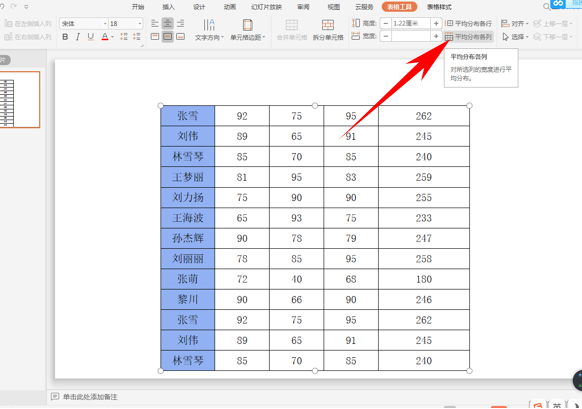The width and height of the screenshot is (582, 409).
Task: Toggle center horizontal alignment
Action: click(168, 24)
